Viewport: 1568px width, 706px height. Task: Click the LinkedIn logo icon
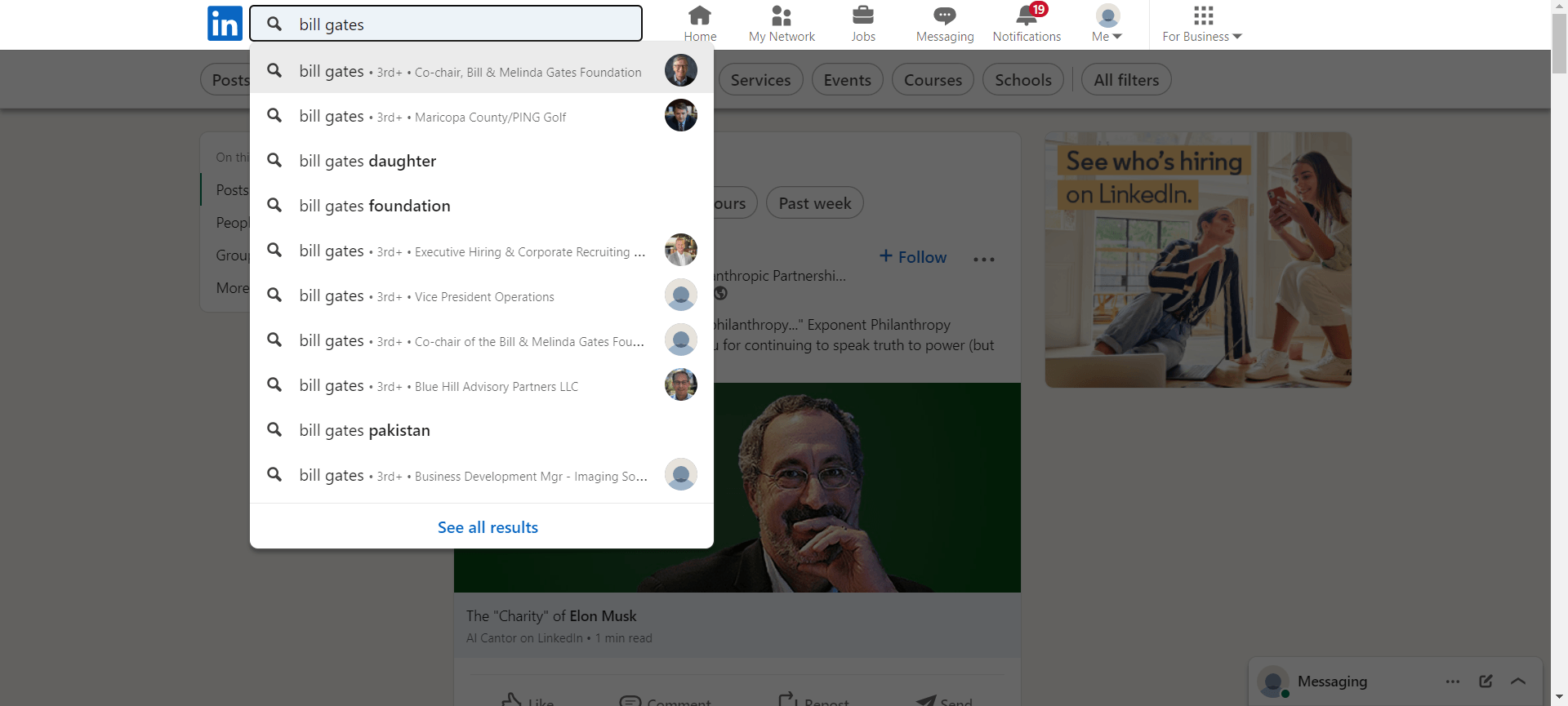pos(225,24)
